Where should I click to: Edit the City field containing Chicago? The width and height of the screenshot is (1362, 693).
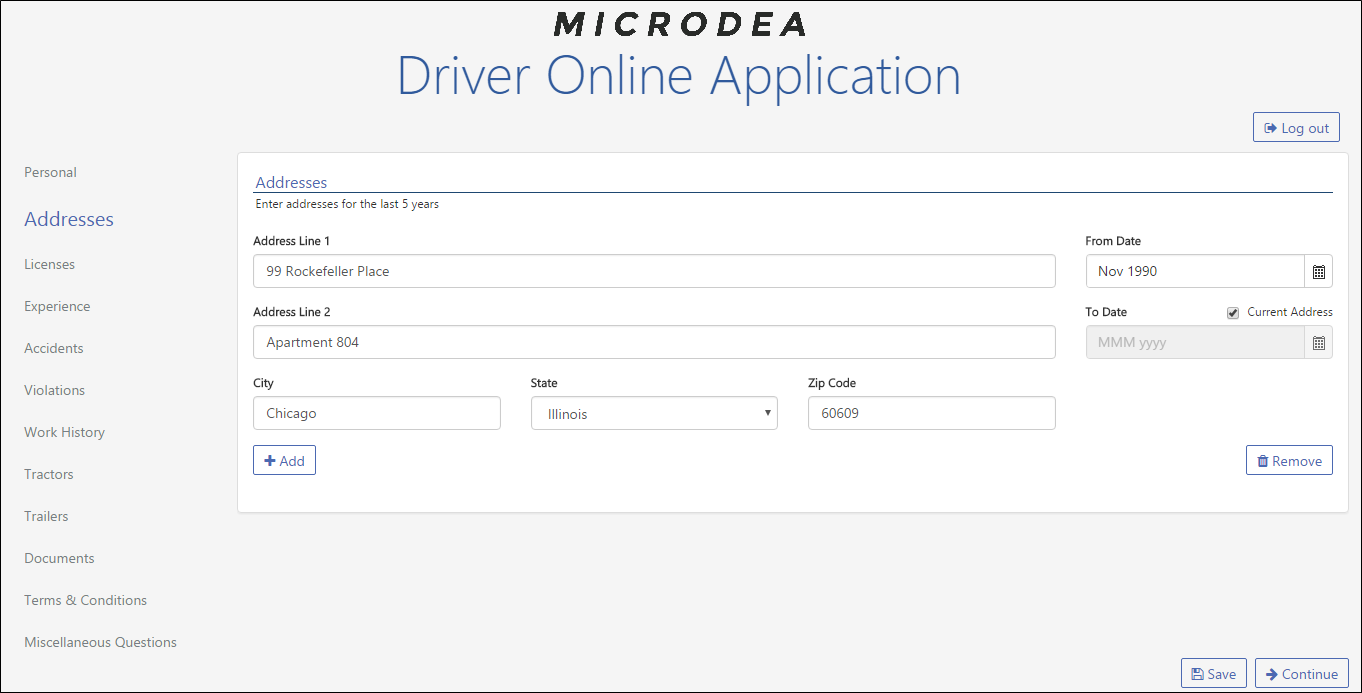pyautogui.click(x=377, y=413)
